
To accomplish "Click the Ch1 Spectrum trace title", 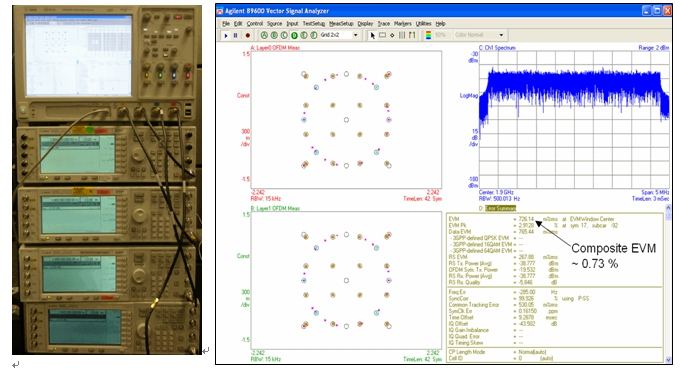I will click(500, 48).
